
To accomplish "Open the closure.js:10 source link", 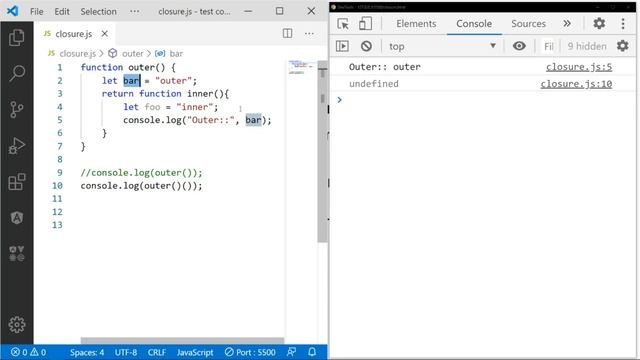I will 576,84.
